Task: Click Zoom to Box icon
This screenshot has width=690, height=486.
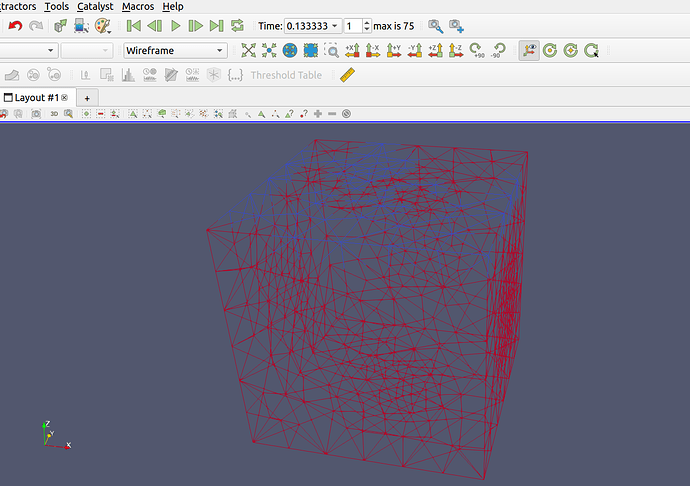Action: click(331, 50)
